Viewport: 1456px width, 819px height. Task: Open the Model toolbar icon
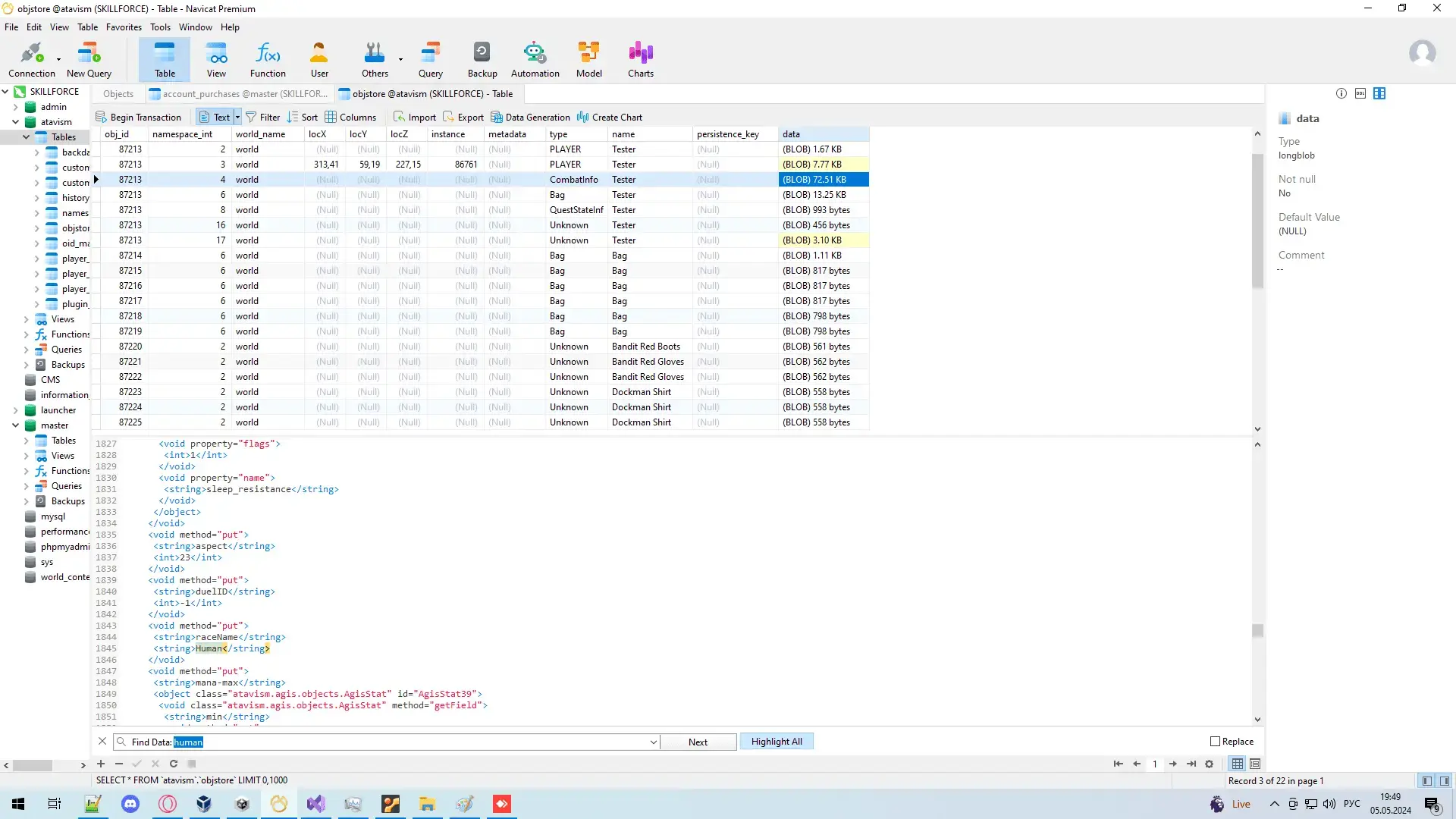point(588,60)
